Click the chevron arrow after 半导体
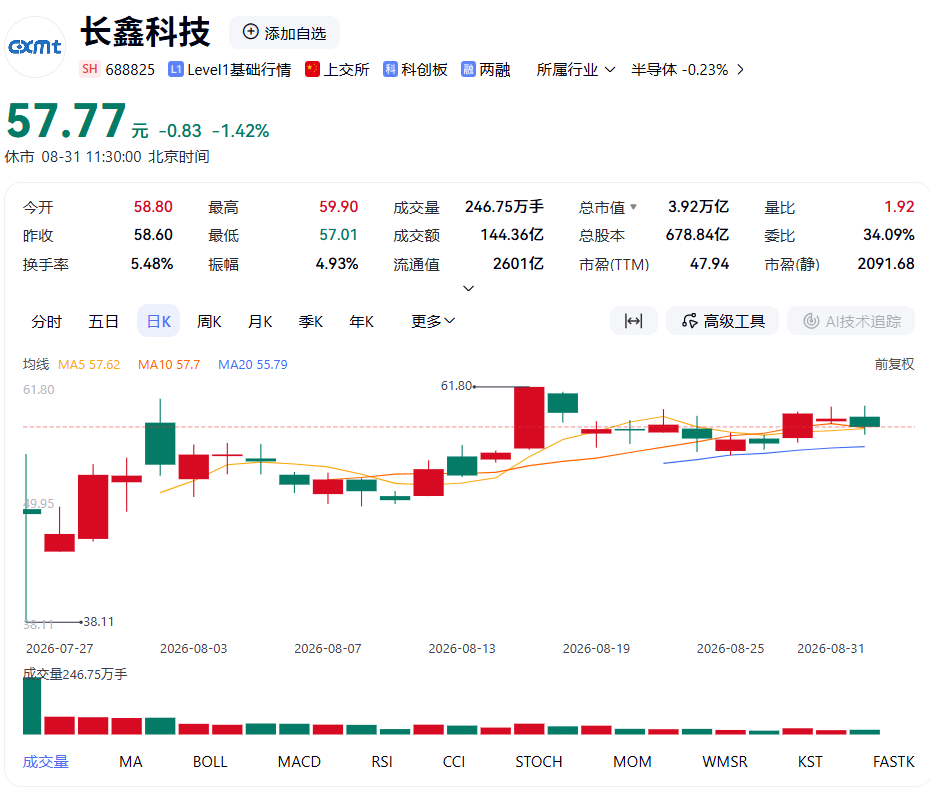This screenshot has height=790, width=930. coord(740,70)
